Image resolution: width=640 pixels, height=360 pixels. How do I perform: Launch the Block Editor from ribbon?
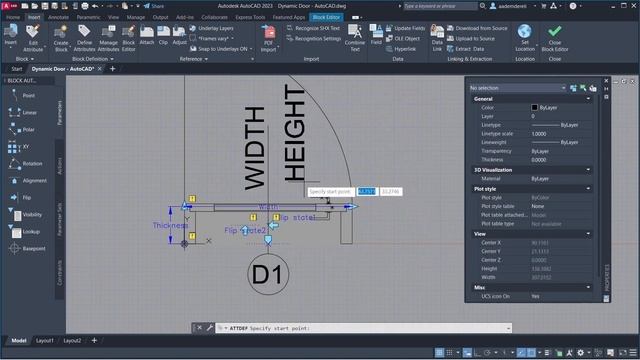click(x=128, y=38)
